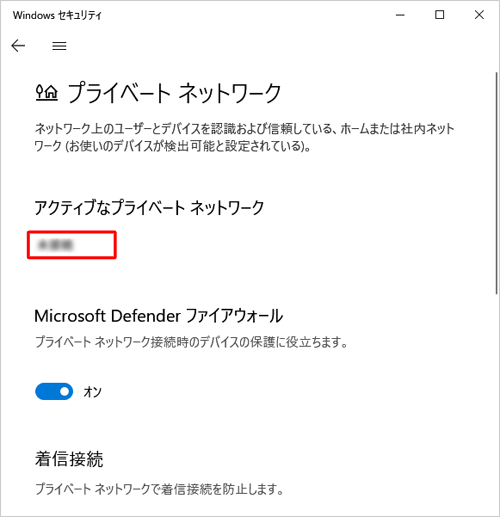Click the アクティブなプライベート ネットワーク heading
This screenshot has height=517, width=500.
(x=149, y=207)
